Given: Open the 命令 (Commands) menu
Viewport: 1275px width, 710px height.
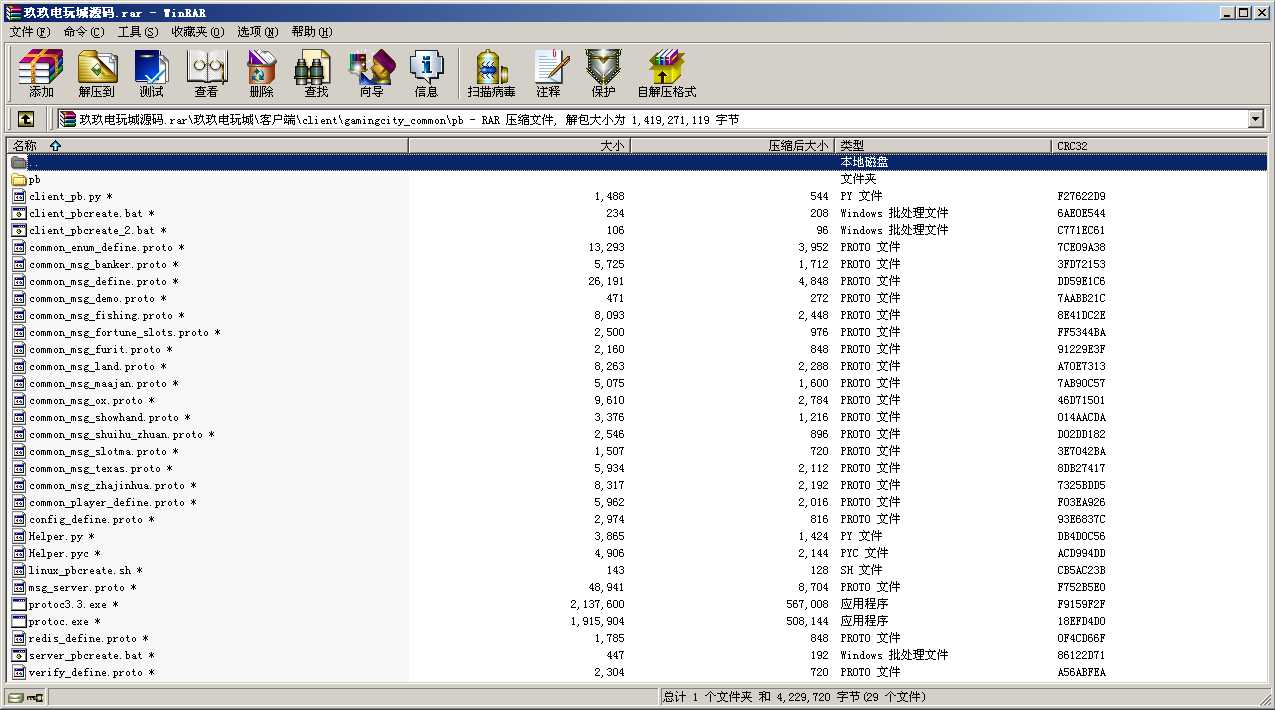Looking at the screenshot, I should pos(84,32).
